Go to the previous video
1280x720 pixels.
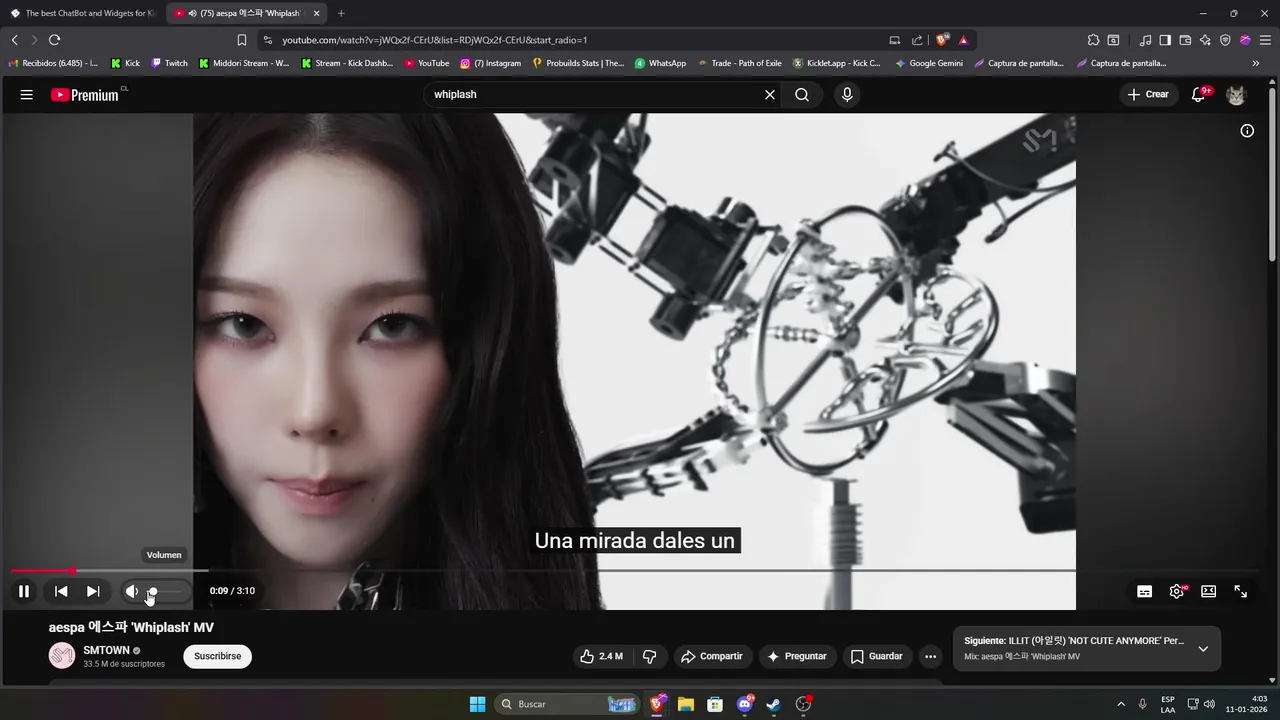(61, 591)
